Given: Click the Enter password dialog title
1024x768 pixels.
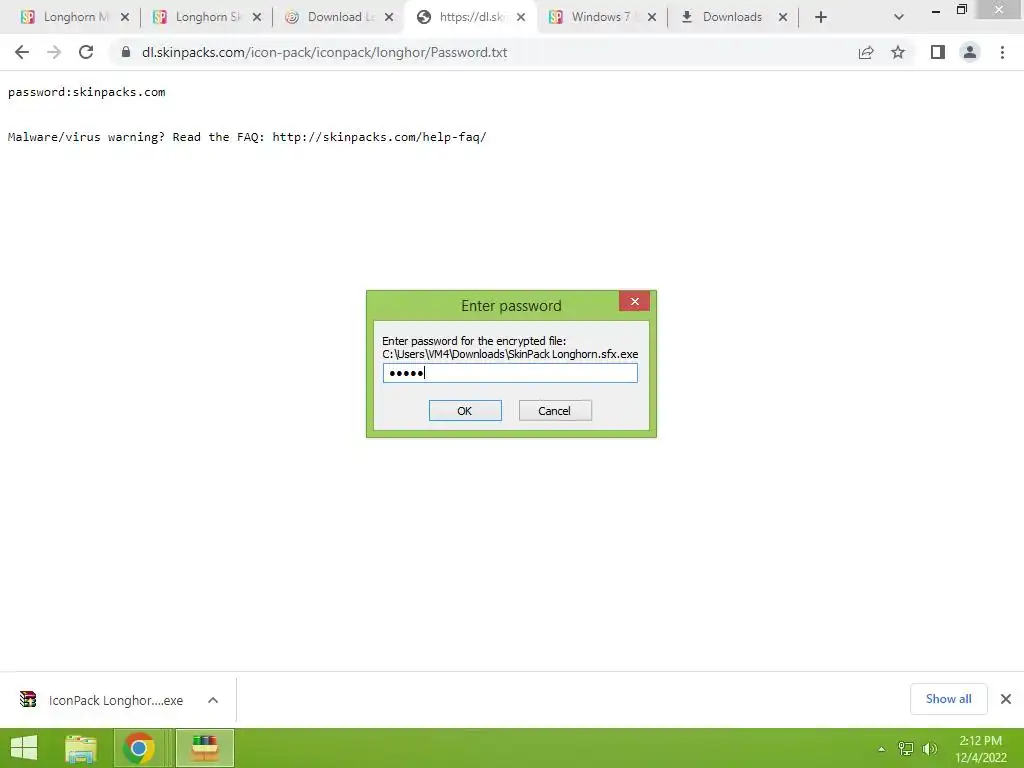Looking at the screenshot, I should point(511,306).
